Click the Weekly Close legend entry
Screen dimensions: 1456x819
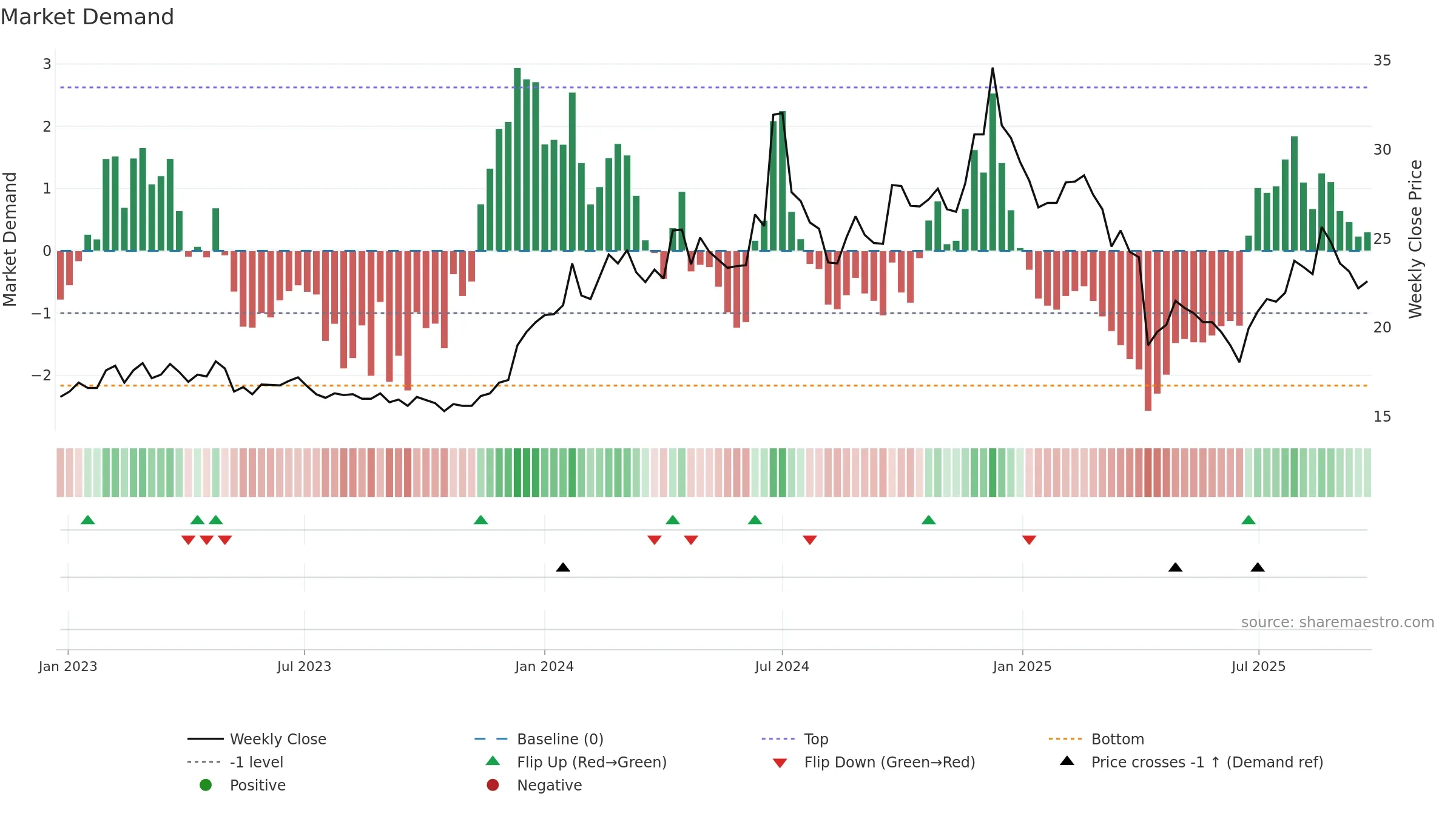[x=257, y=739]
